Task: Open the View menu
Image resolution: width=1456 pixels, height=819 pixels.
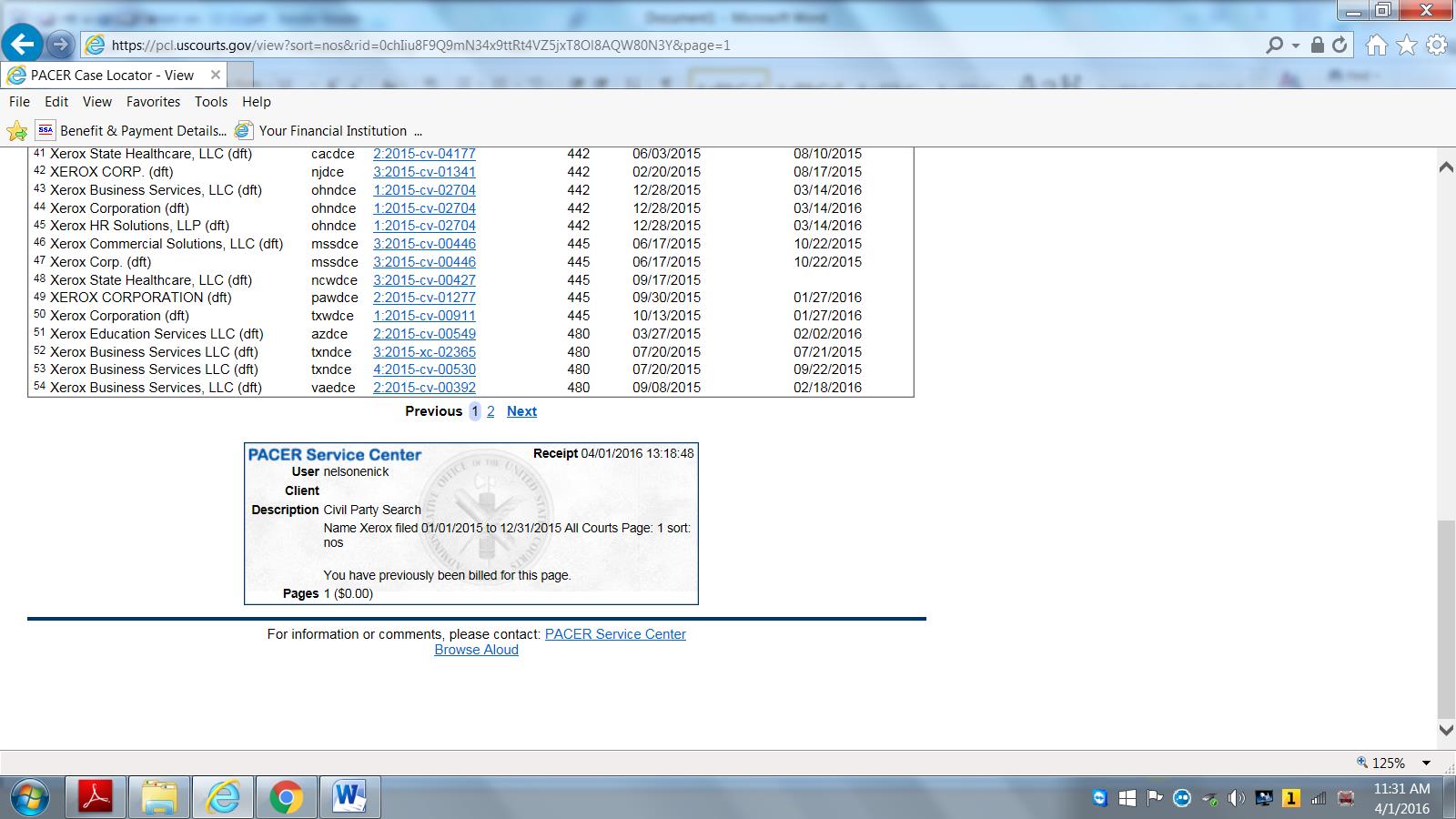Action: (97, 102)
